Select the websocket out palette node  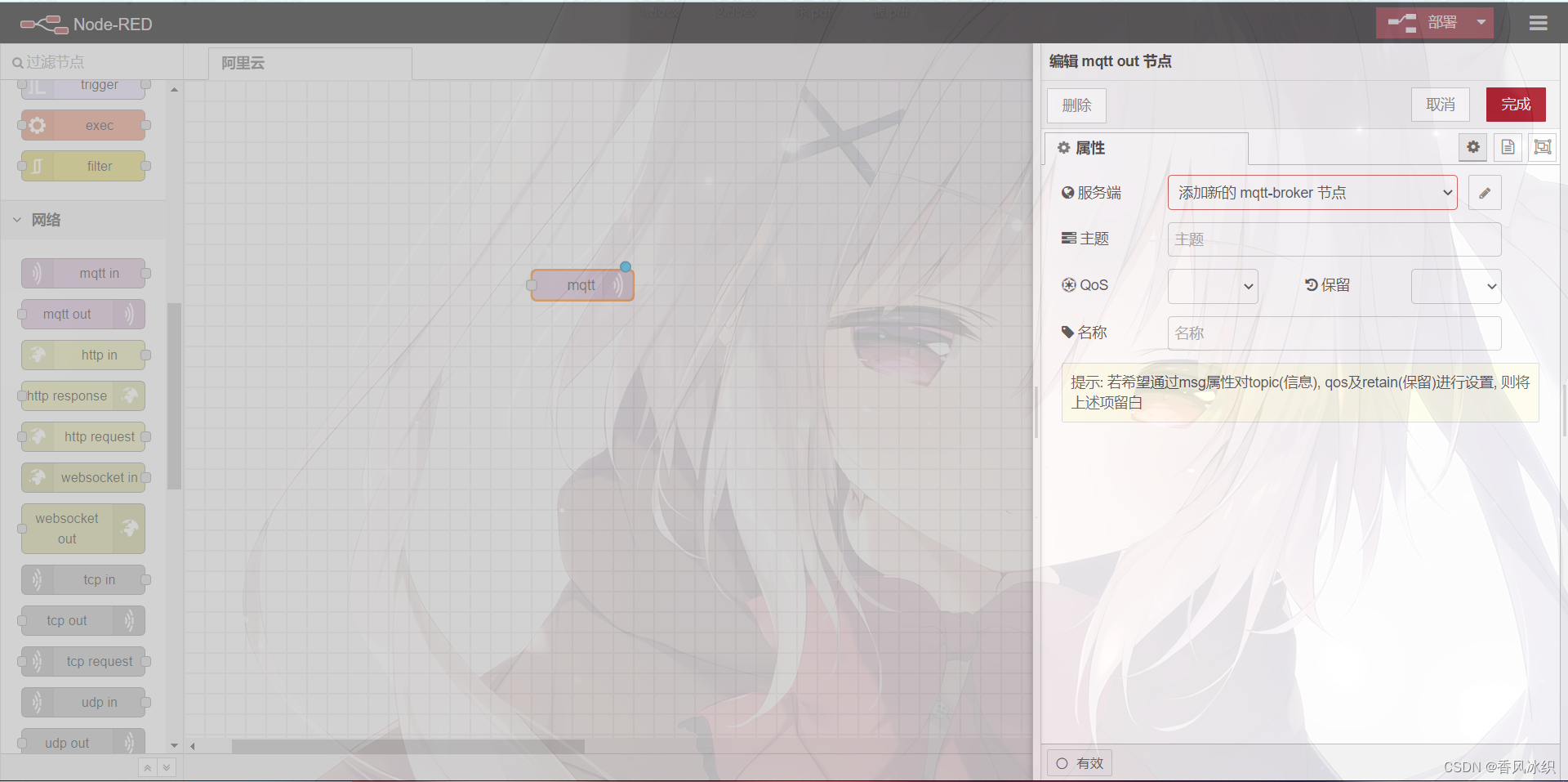click(x=83, y=529)
